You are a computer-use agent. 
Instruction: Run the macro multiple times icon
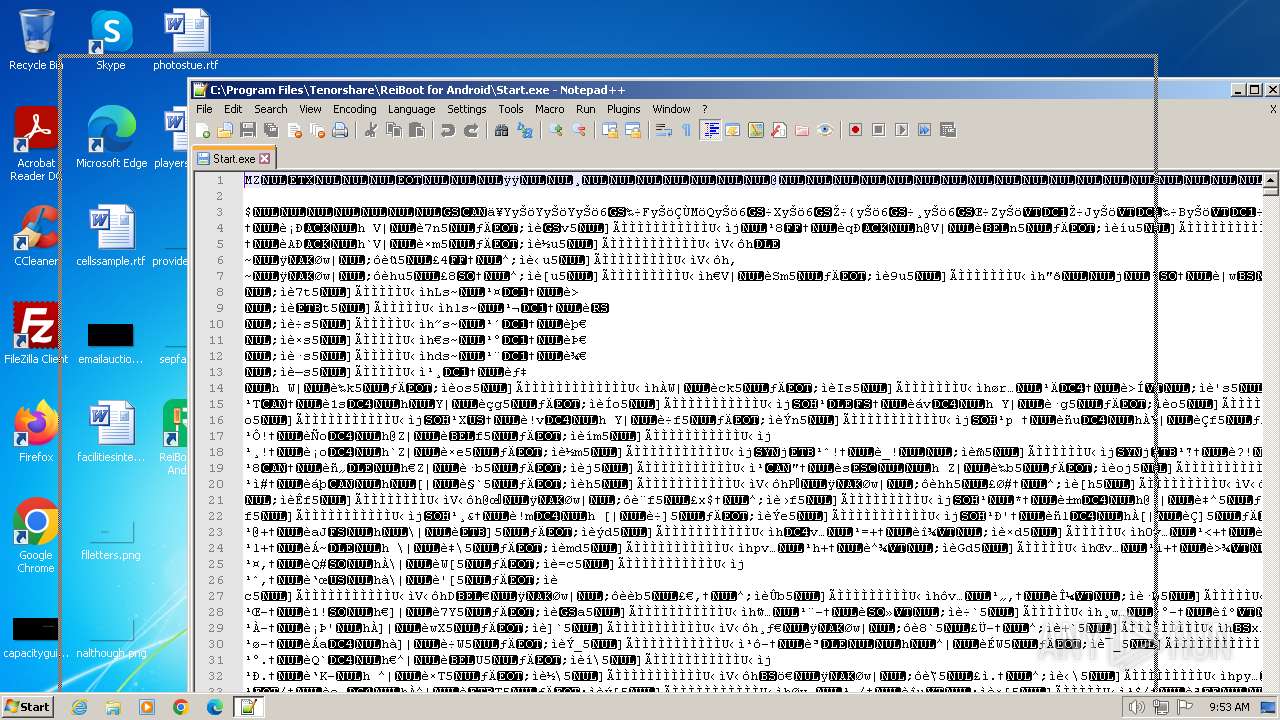pyautogui.click(x=924, y=130)
